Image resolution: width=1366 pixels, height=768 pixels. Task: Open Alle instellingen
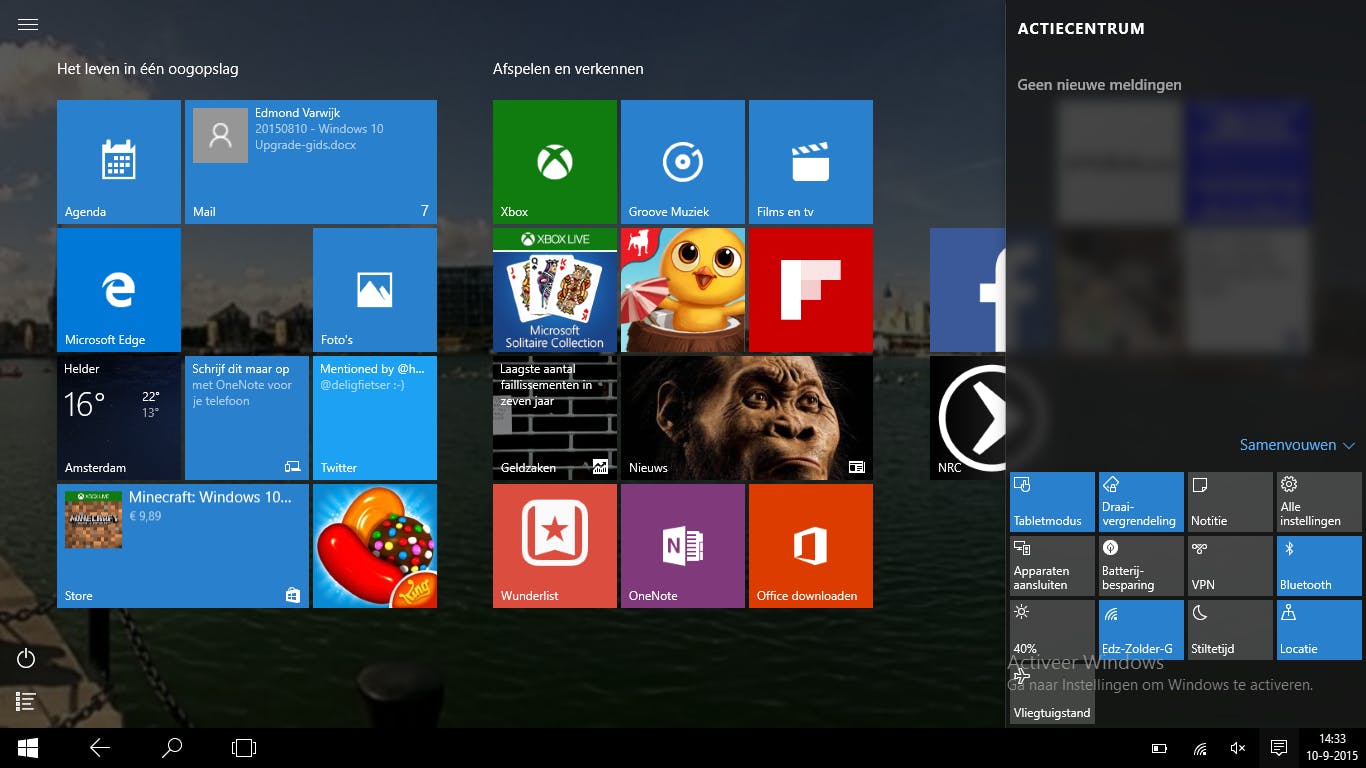1319,502
